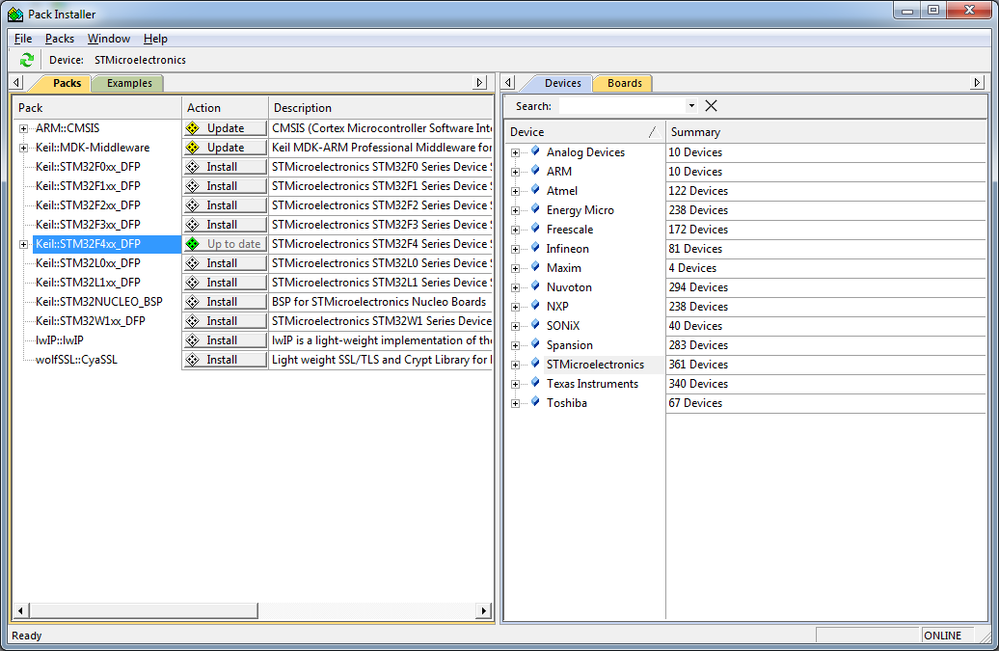The image size is (999, 651).
Task: Click the Up to date button for STM32F4xx_DFP
Action: click(x=224, y=243)
